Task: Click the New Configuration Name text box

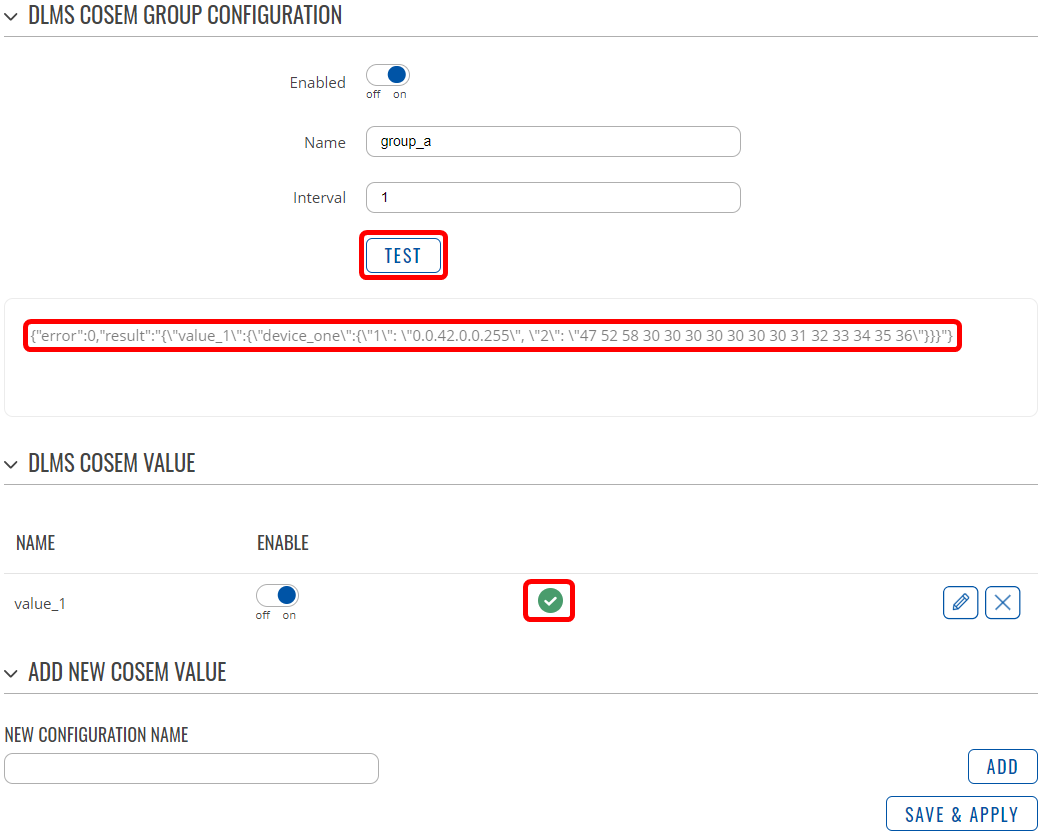Action: 191,768
